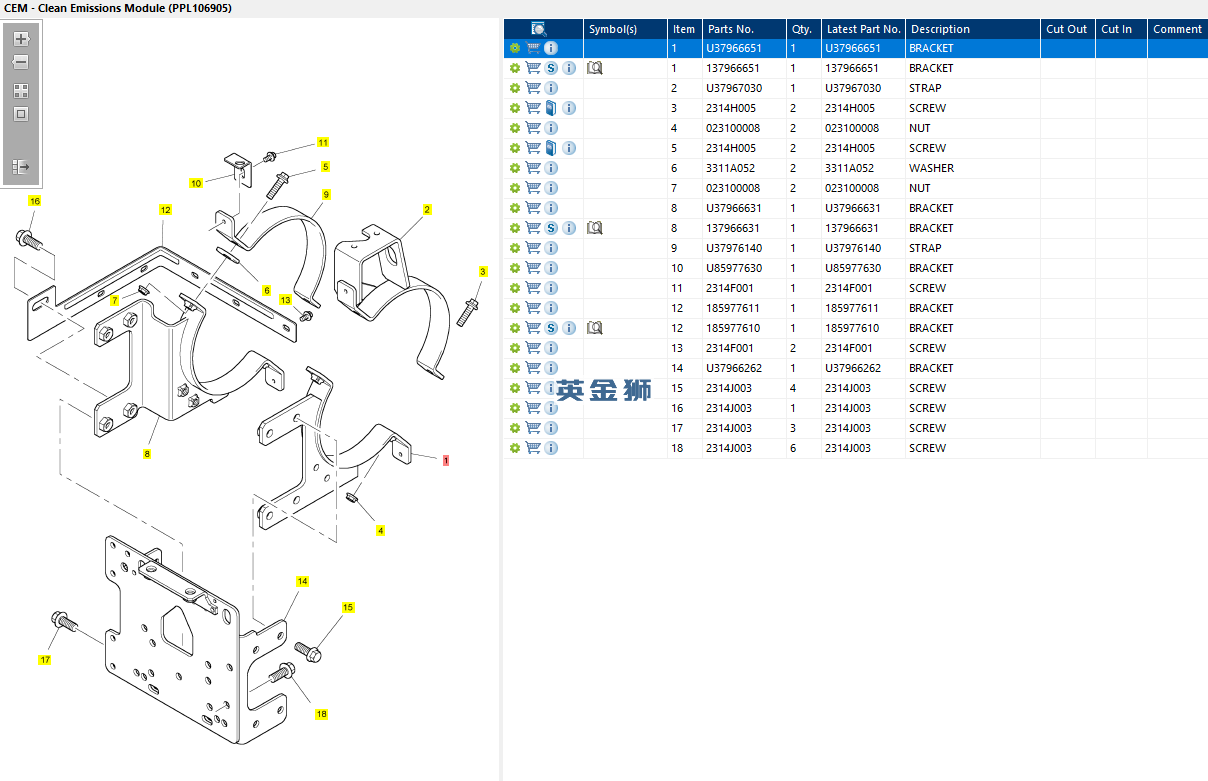Click the red callout 1 in the diagram
Image resolution: width=1208 pixels, height=781 pixels.
coord(445,460)
